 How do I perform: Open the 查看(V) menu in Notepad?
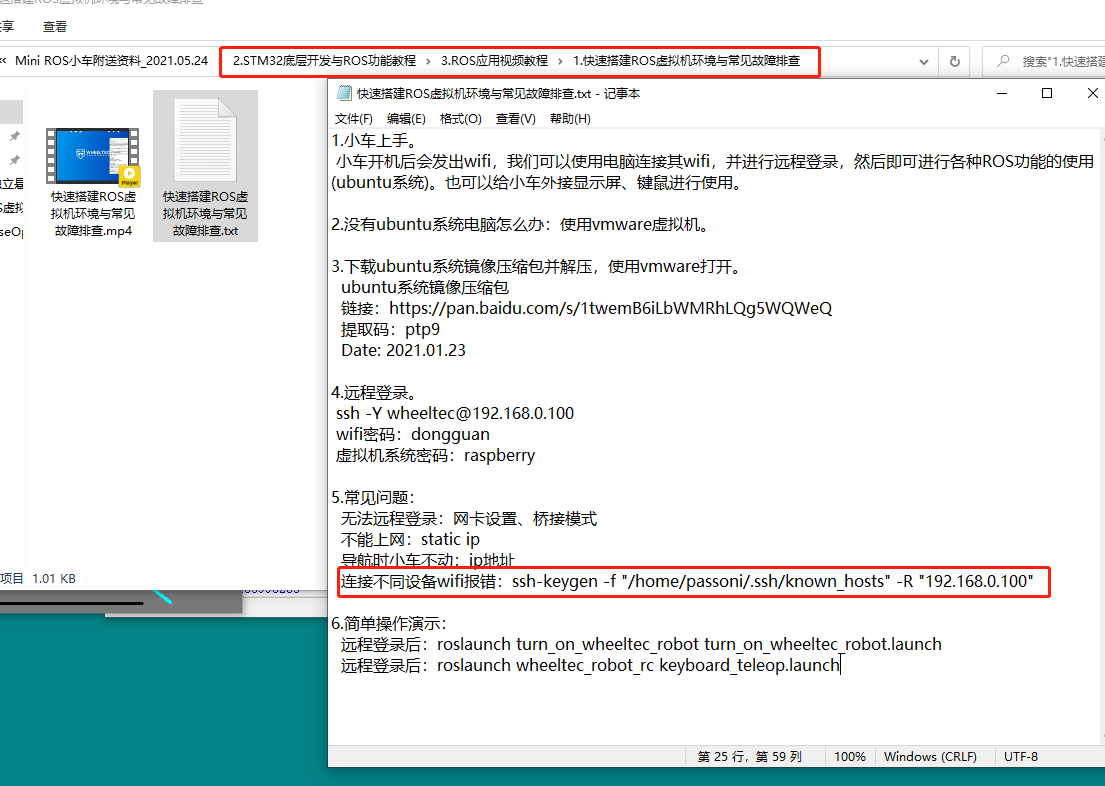point(515,118)
